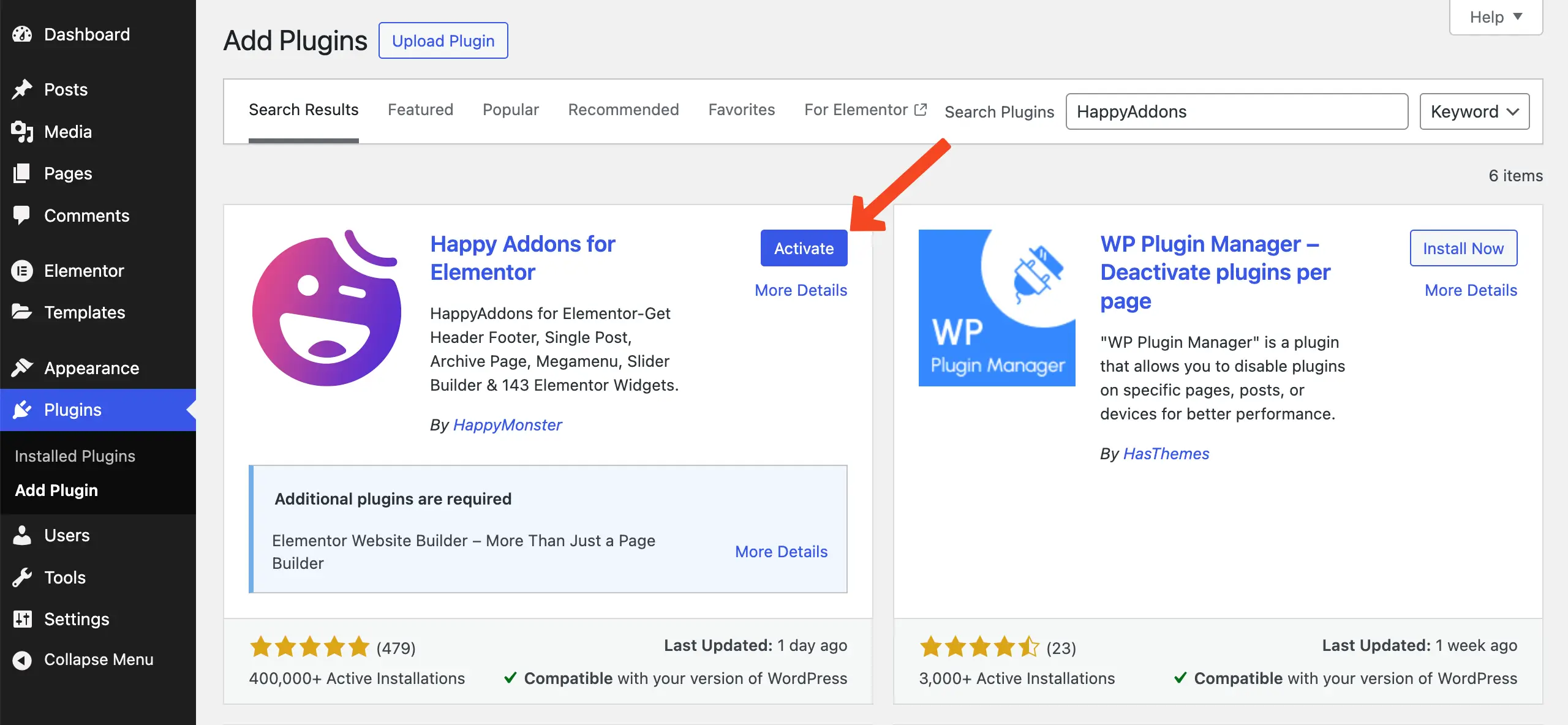Select the Posts pushpin icon
The height and width of the screenshot is (725, 1568).
pos(22,89)
